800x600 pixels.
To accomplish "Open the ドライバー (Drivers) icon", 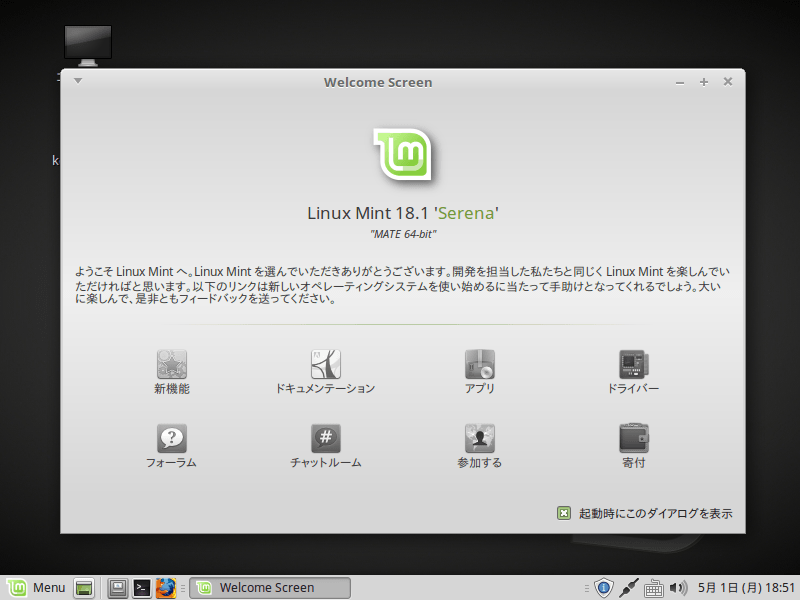I will (x=634, y=364).
